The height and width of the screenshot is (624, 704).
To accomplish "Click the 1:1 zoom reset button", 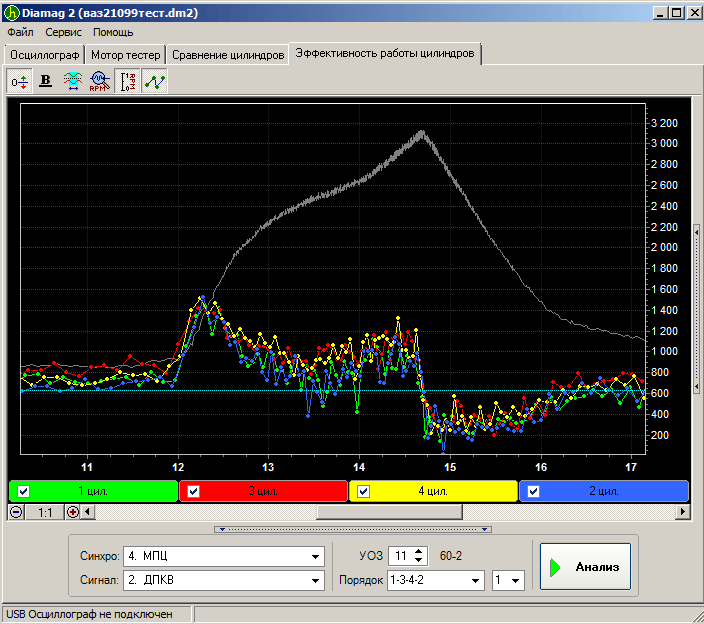I will point(44,512).
